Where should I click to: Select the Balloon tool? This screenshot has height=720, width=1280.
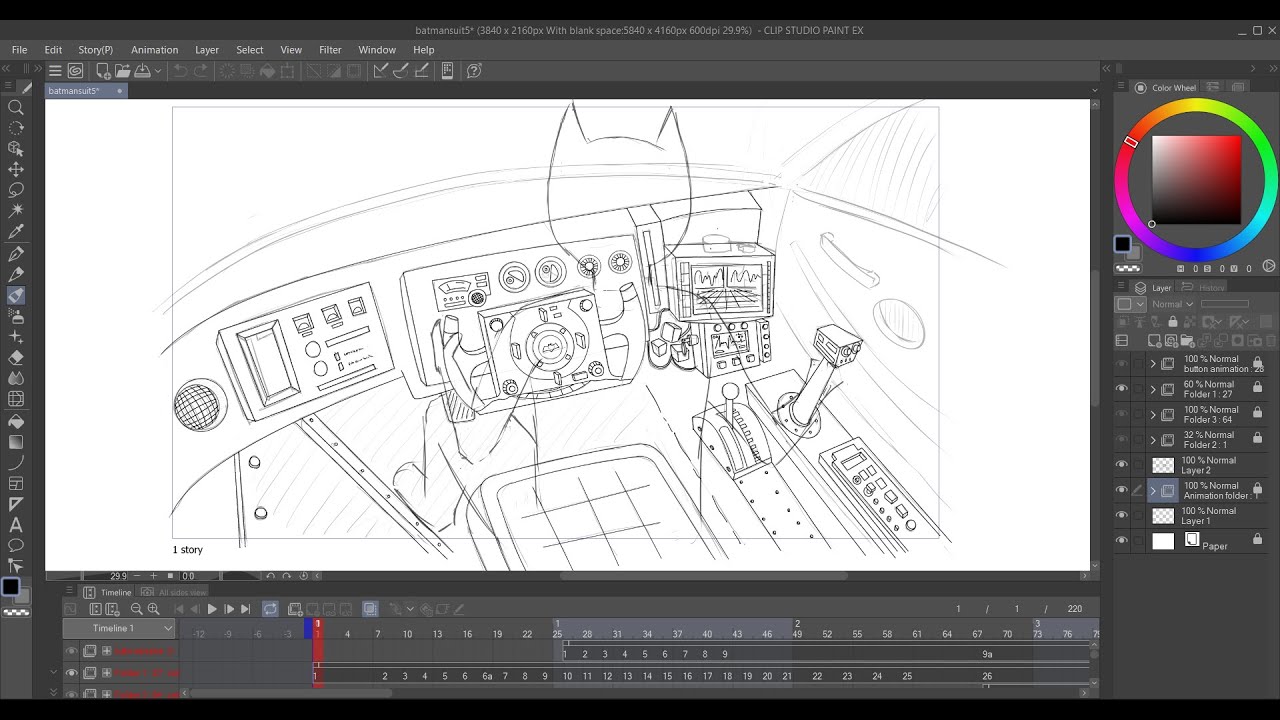(16, 545)
